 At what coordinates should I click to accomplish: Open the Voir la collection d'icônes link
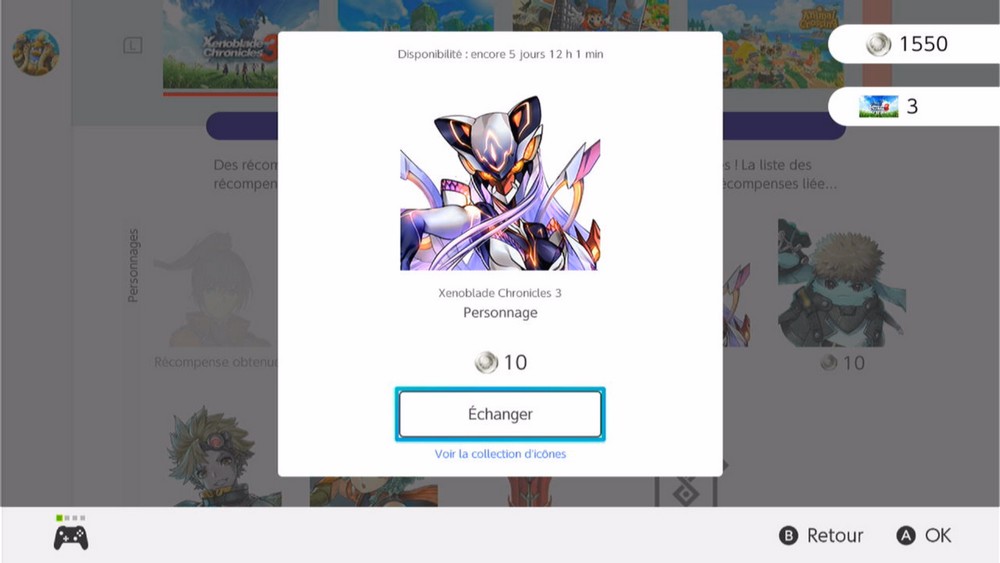pos(500,454)
